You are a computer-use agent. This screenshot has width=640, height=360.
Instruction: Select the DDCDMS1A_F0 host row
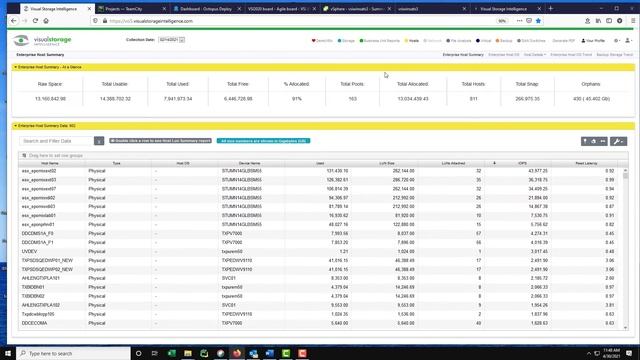[x=320, y=233]
